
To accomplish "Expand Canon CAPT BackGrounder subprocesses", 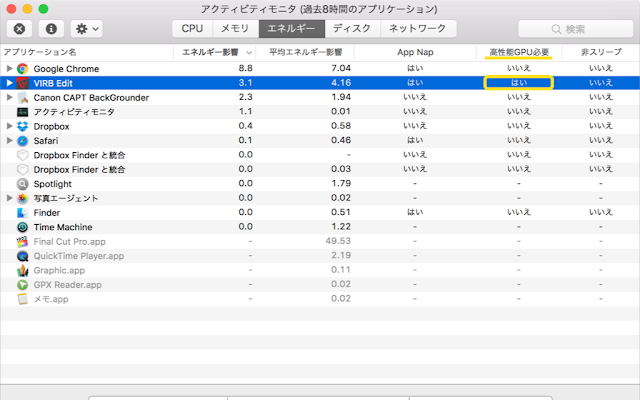I will (x=9, y=97).
